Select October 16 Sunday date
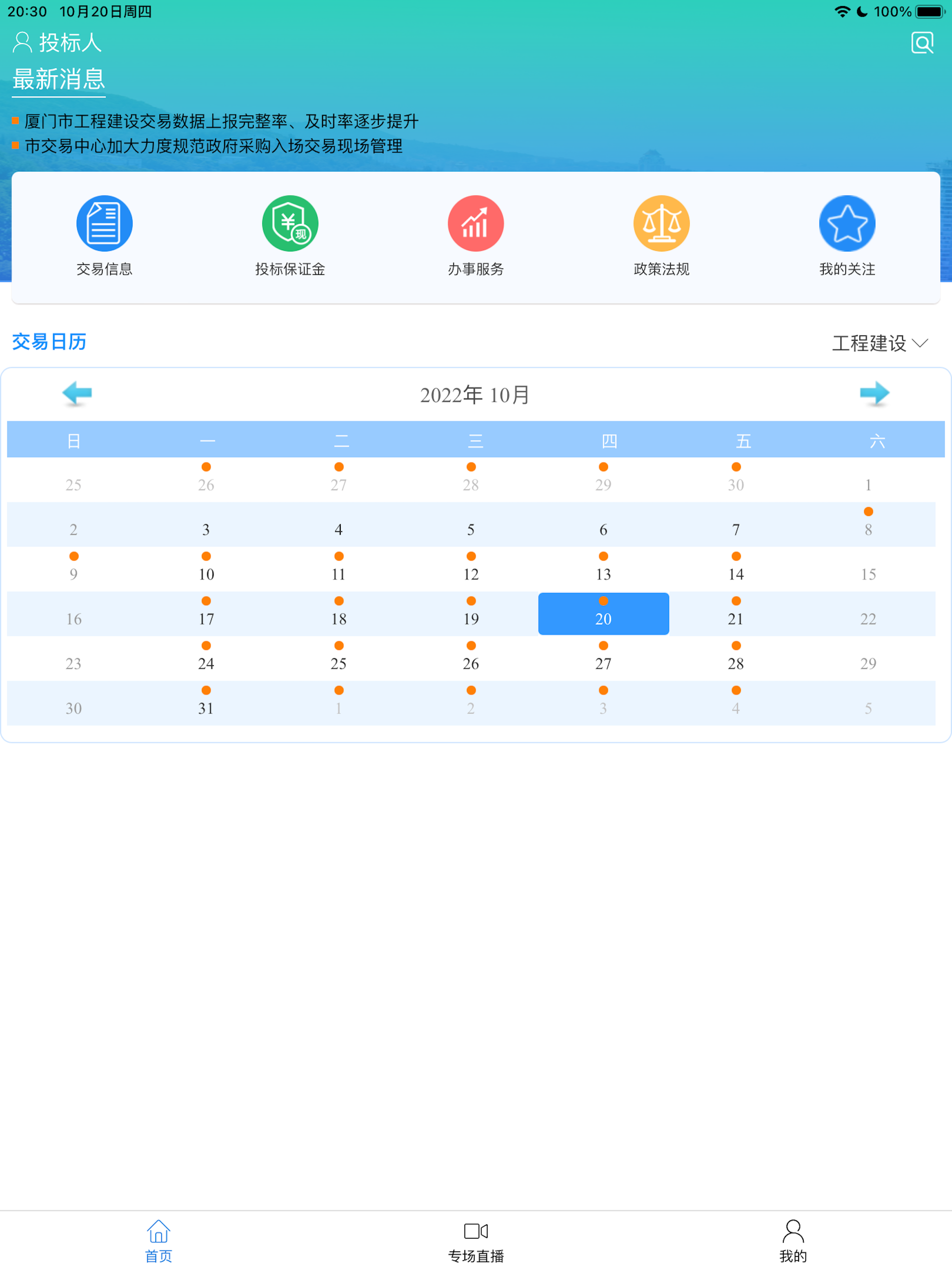The width and height of the screenshot is (952, 1270). pos(73,613)
